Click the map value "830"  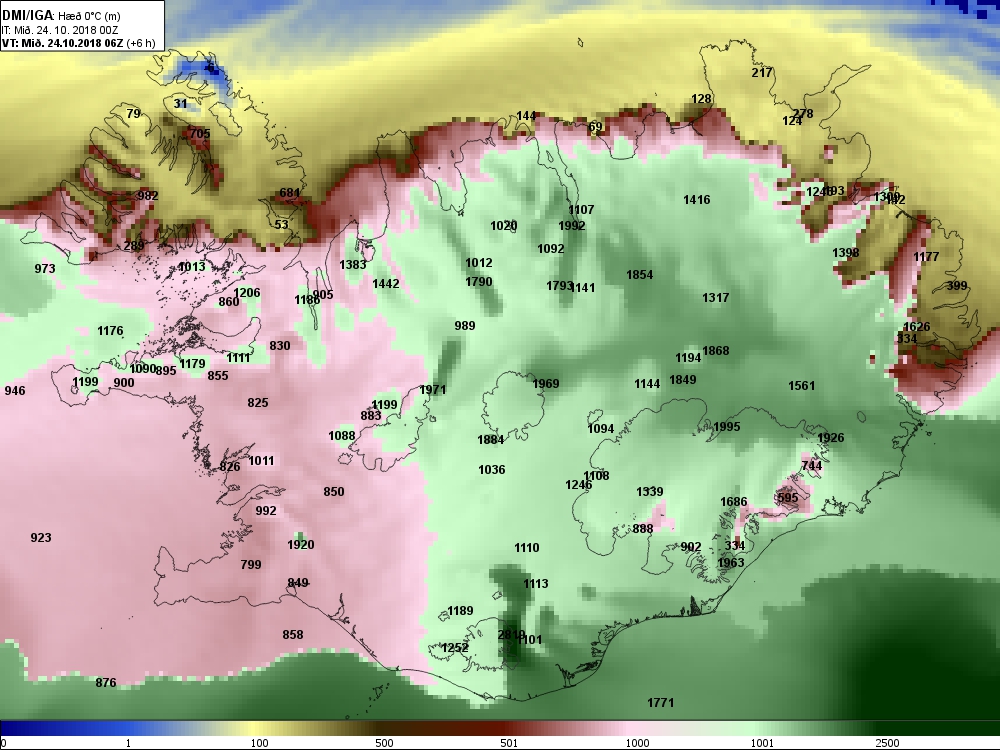[x=279, y=346]
